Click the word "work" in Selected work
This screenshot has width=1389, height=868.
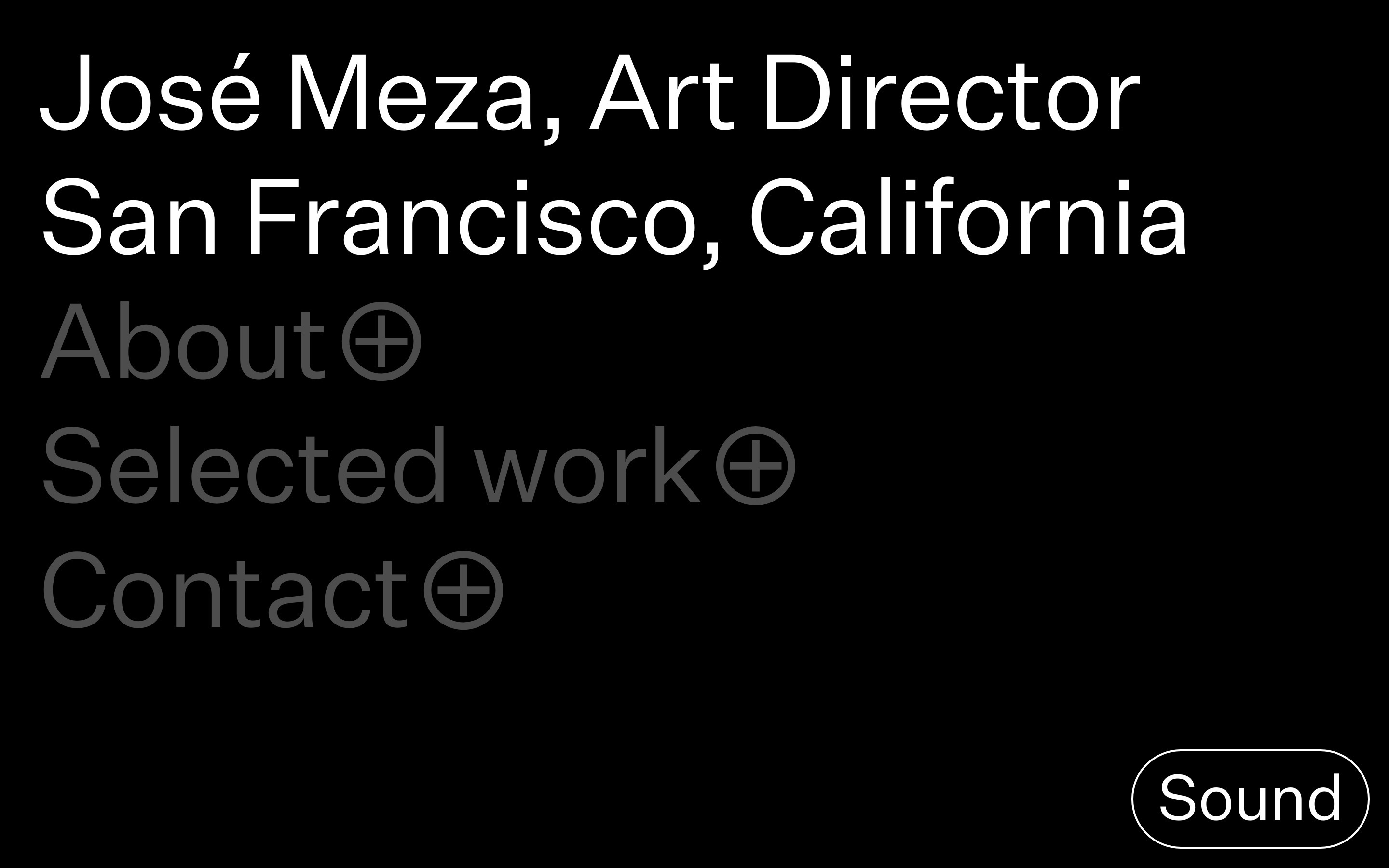586,466
